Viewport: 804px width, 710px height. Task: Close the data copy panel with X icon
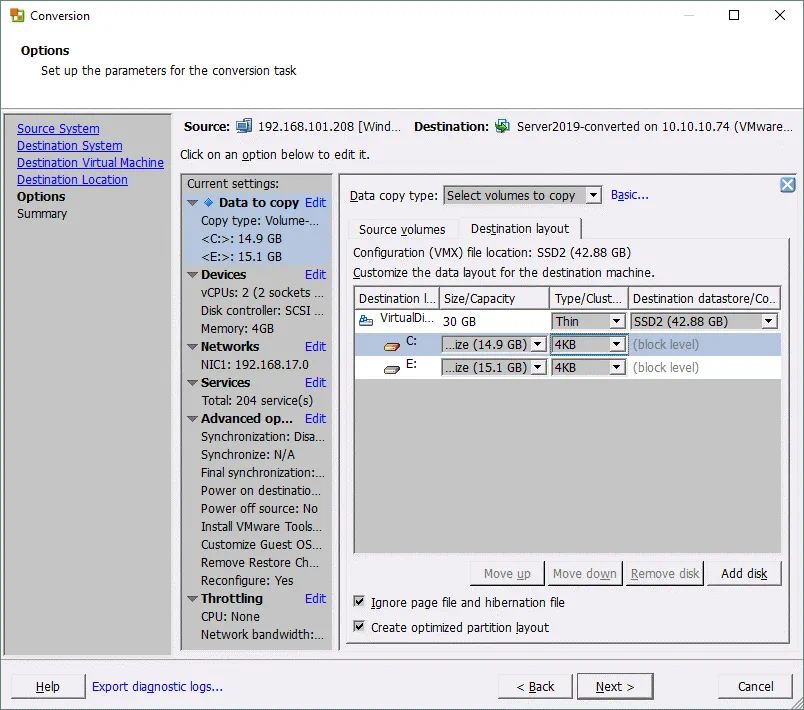coord(787,185)
